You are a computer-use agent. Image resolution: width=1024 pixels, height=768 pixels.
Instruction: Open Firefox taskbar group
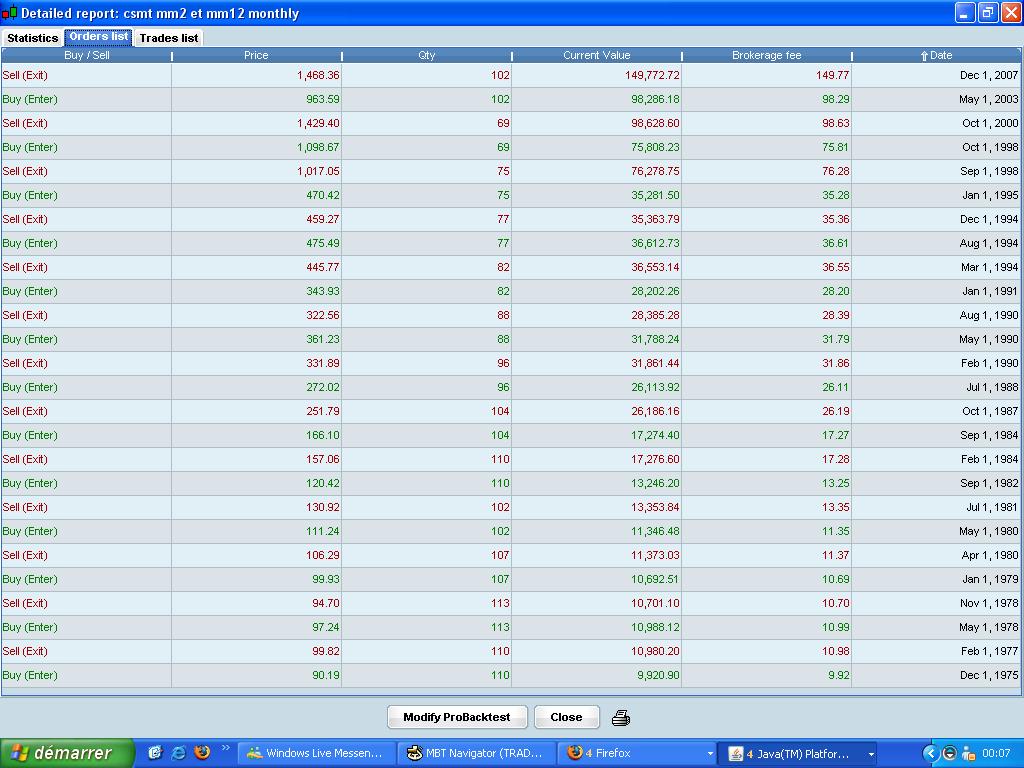638,753
